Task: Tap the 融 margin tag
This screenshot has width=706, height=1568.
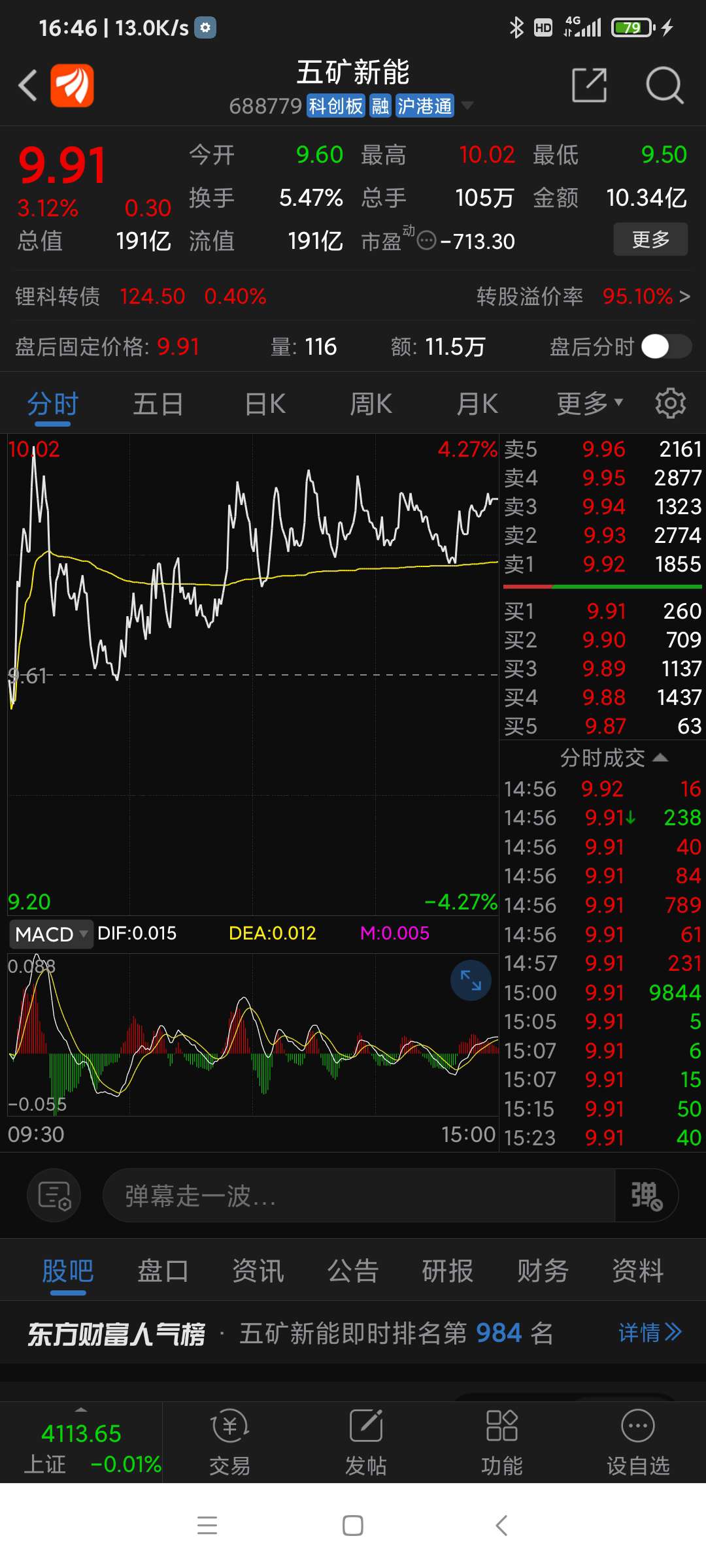Action: pos(380,106)
